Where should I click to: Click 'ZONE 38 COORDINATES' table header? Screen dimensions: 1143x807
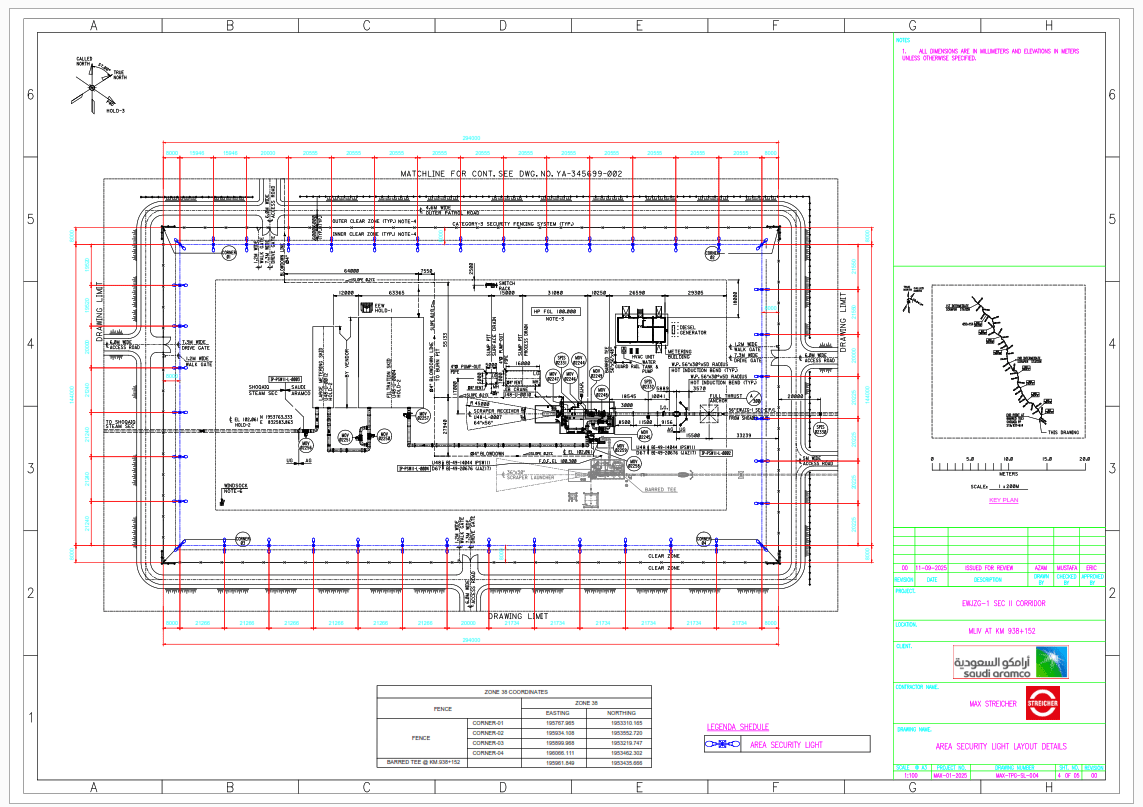(516, 692)
